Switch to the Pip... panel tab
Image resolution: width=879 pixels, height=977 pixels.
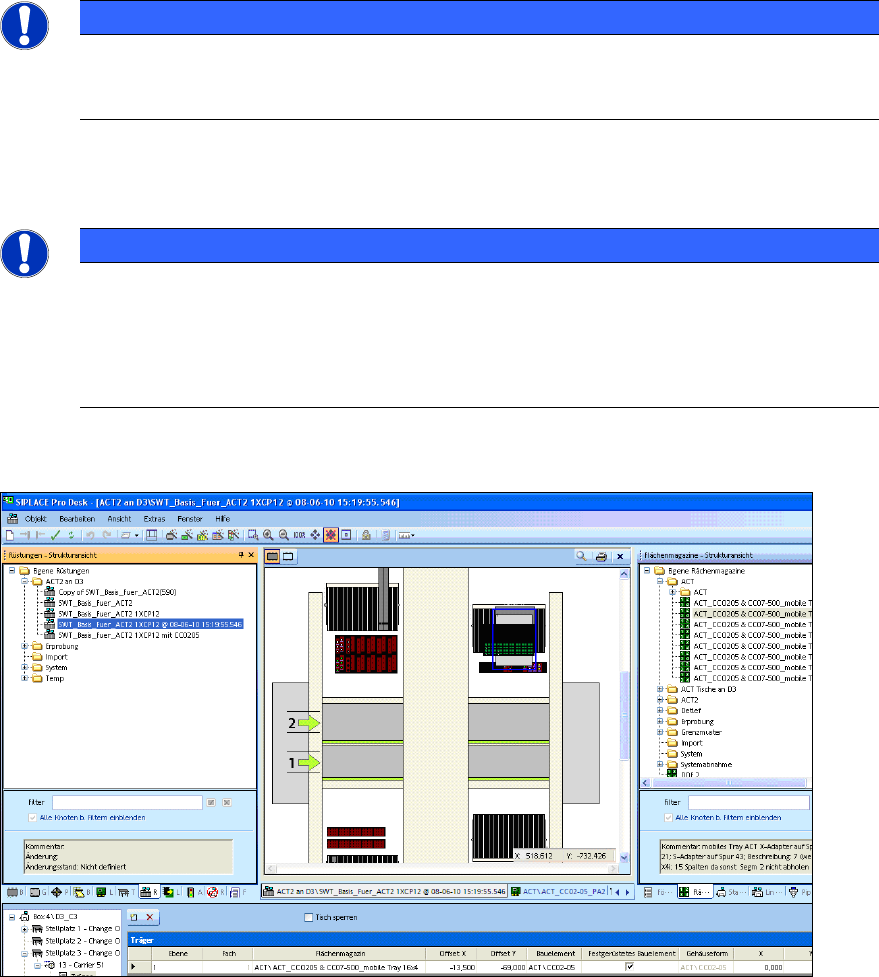[x=799, y=892]
